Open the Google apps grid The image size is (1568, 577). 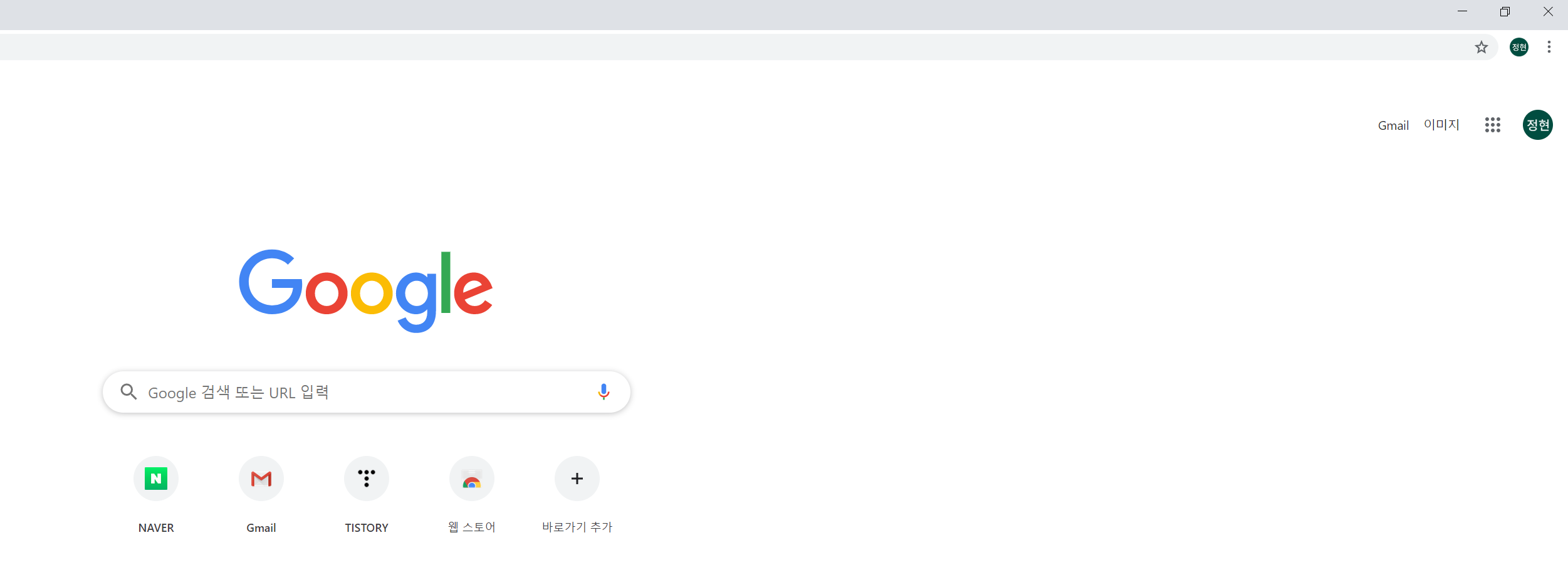1492,125
